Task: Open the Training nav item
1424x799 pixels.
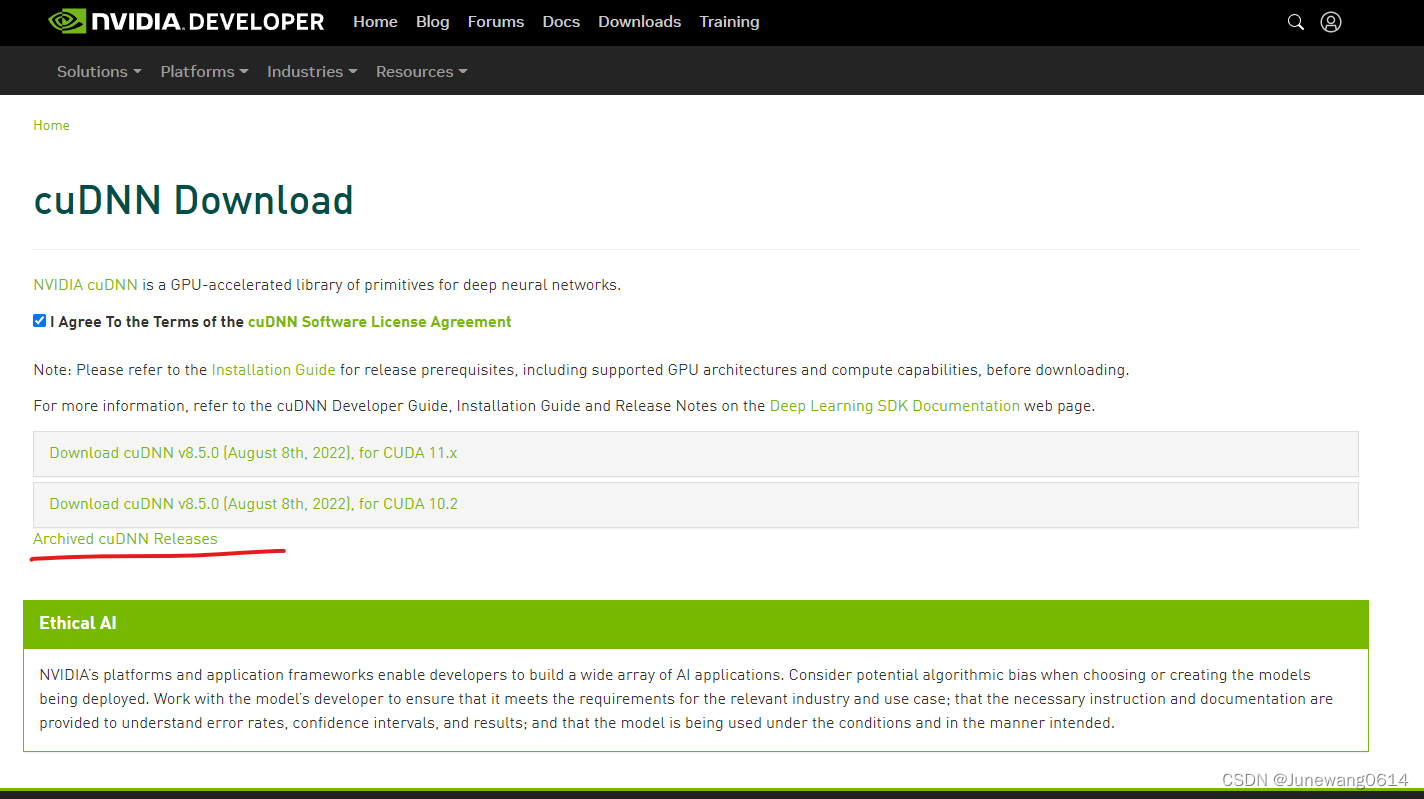Action: (729, 22)
